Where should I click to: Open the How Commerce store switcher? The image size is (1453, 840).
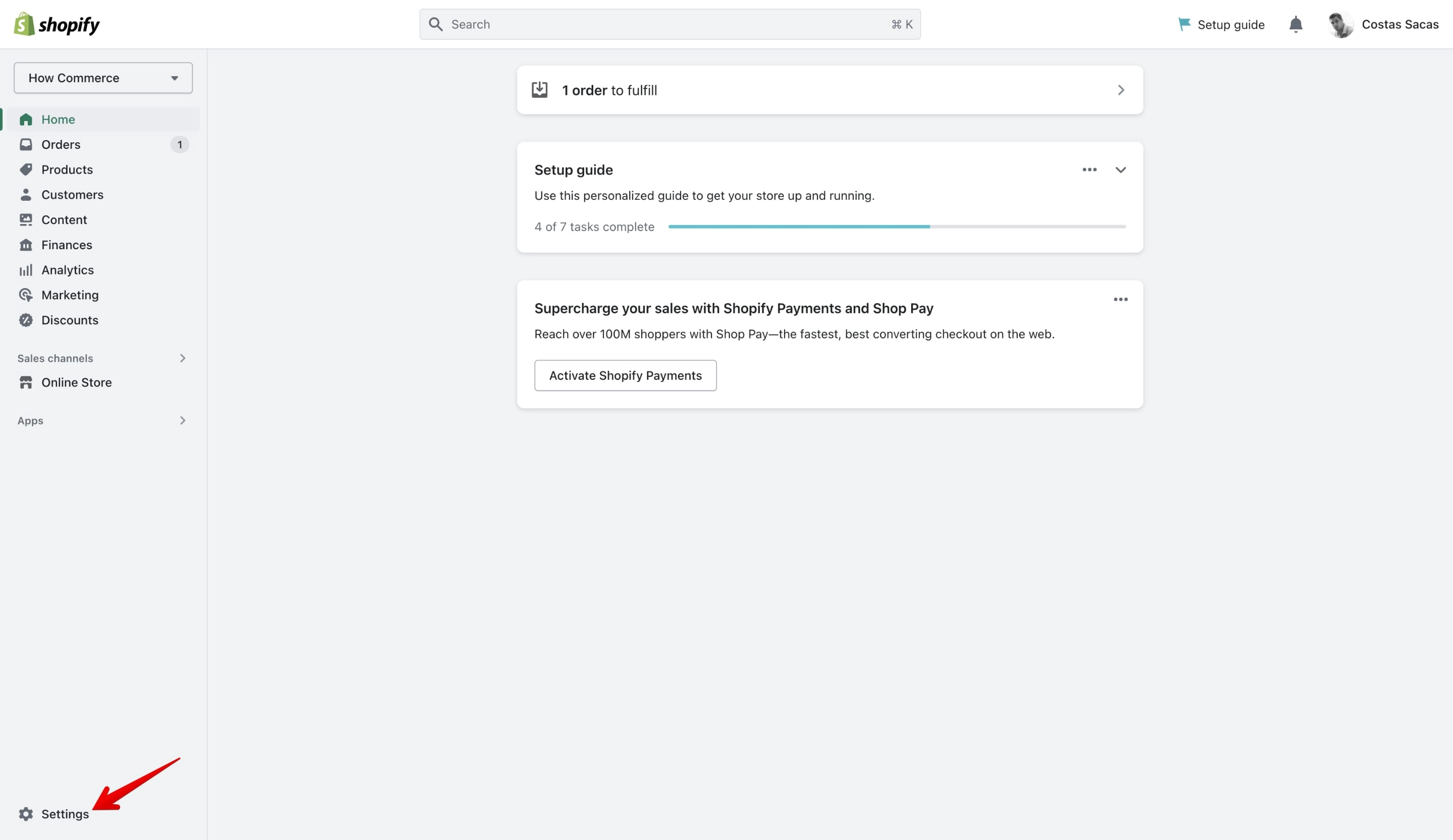tap(103, 78)
